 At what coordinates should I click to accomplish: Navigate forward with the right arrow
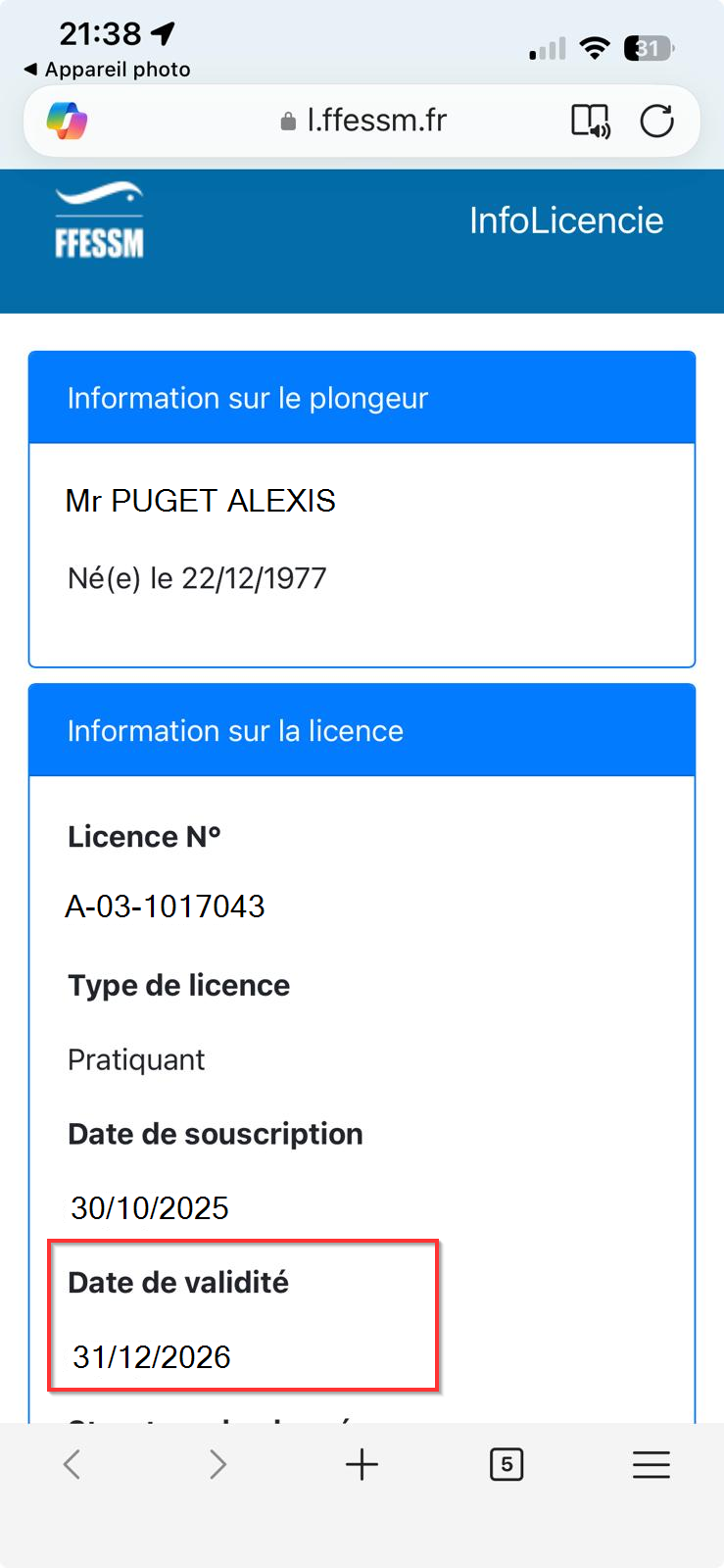coord(217,1464)
